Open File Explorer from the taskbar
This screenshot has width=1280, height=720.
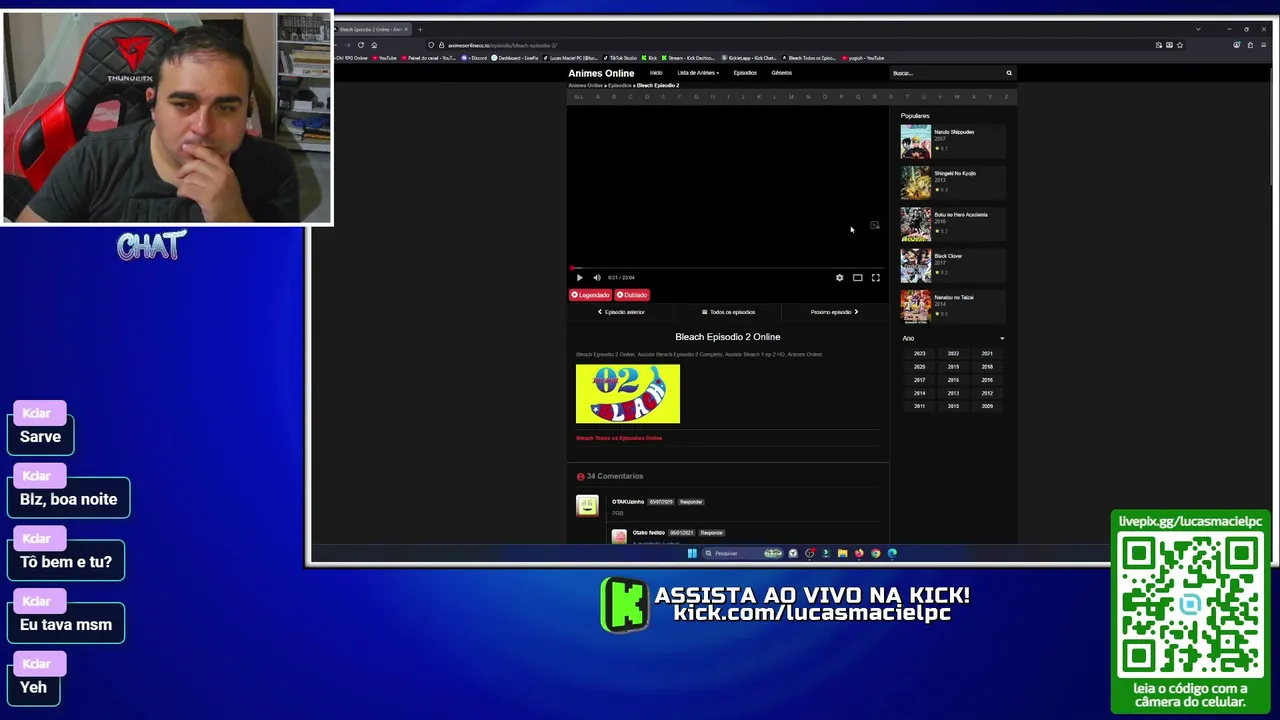[x=842, y=553]
